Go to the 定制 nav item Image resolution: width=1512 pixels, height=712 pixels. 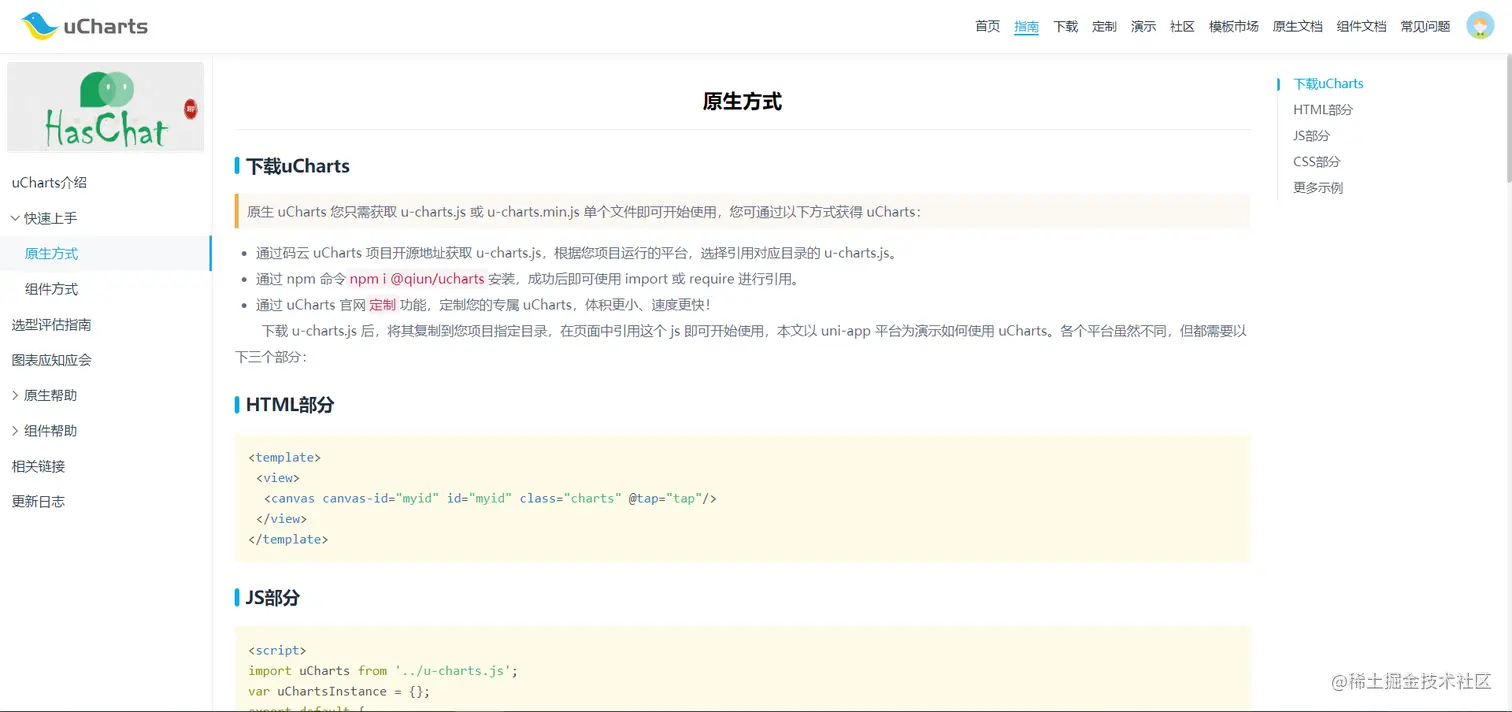[x=1104, y=26]
